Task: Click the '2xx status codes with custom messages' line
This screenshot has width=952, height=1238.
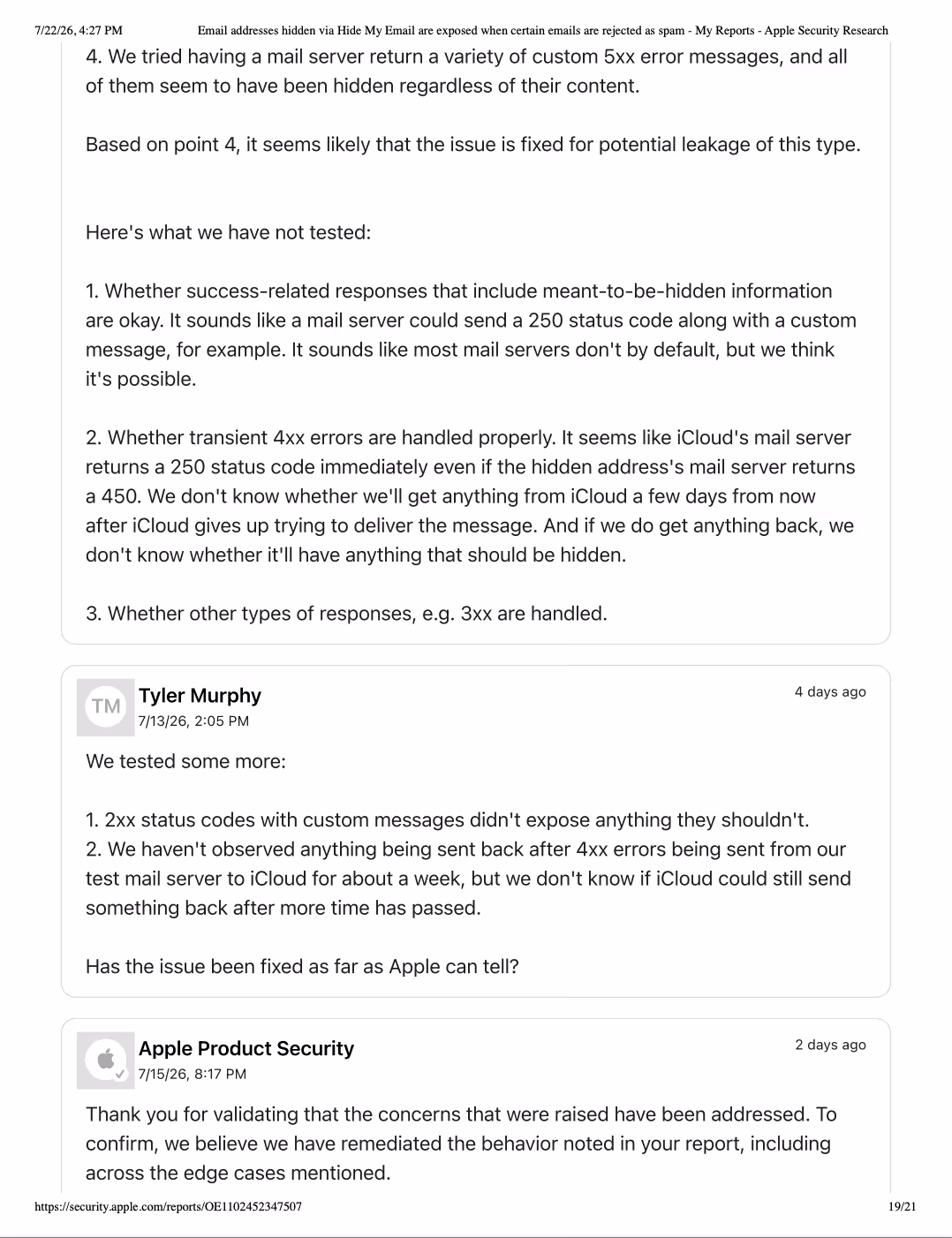Action: 448,819
